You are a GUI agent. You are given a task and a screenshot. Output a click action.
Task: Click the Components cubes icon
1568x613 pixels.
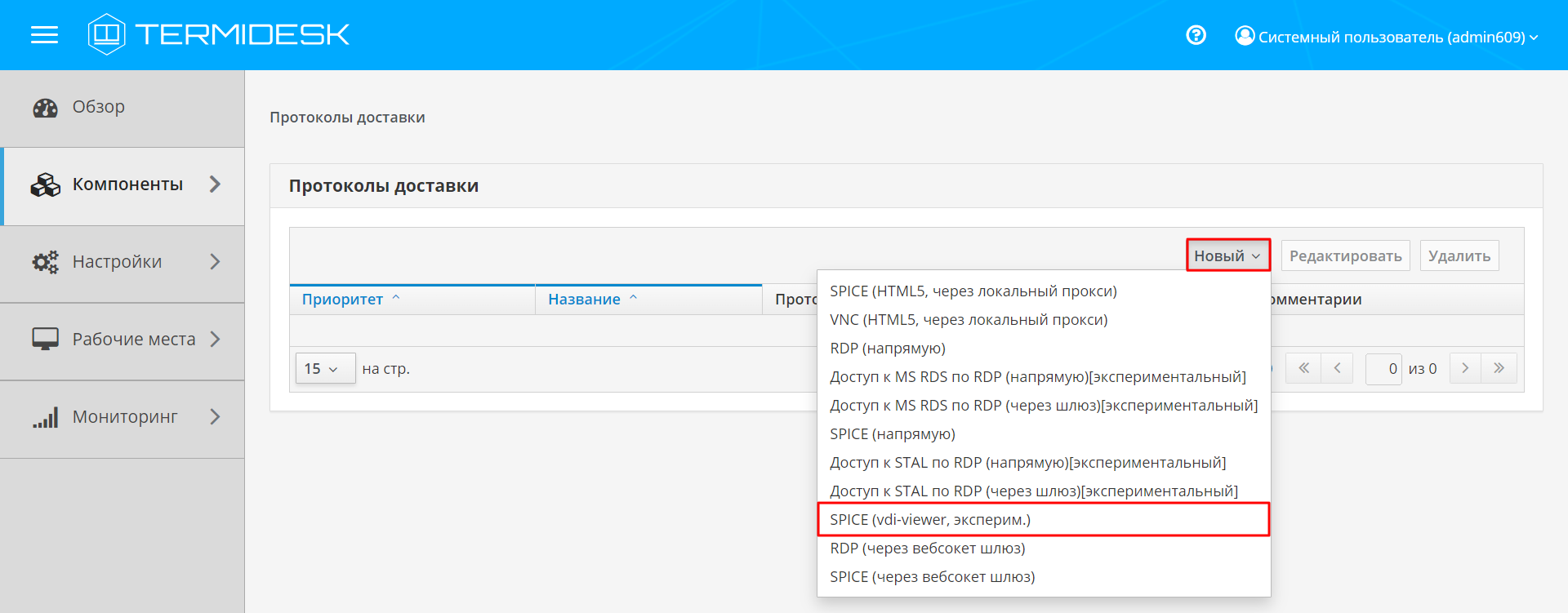point(45,185)
